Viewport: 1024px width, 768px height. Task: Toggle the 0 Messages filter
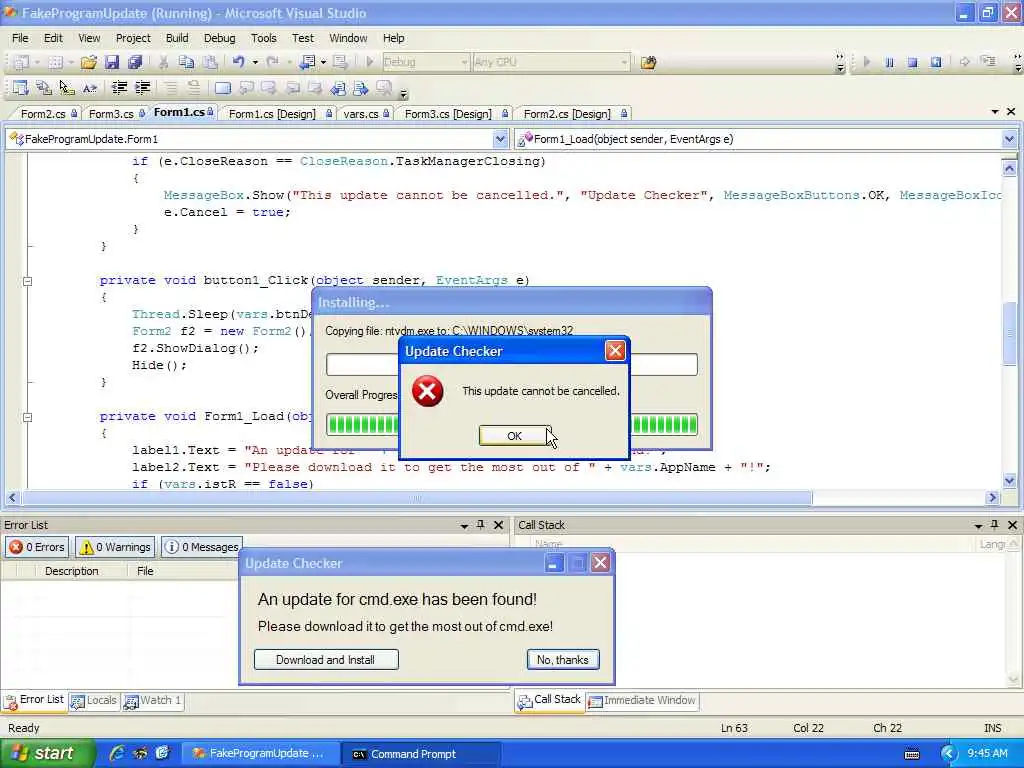point(202,547)
